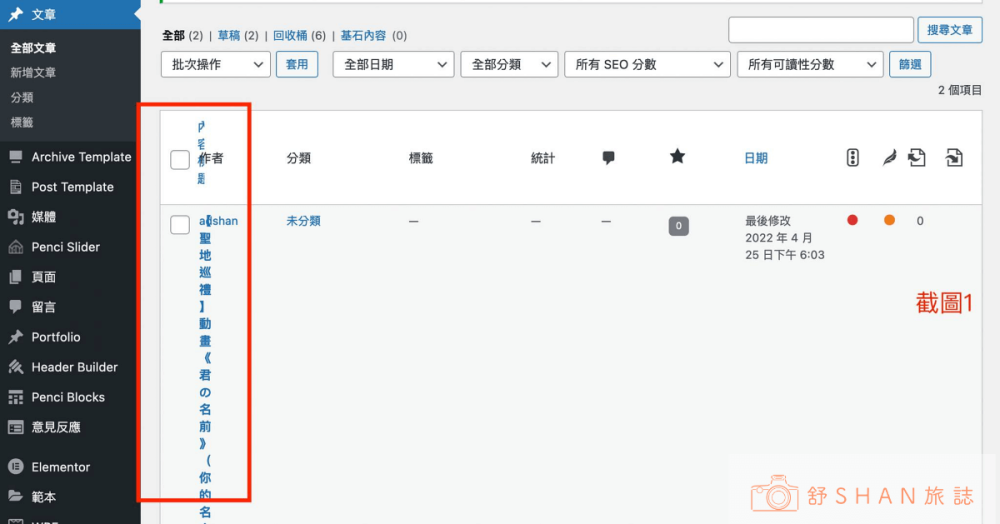Image resolution: width=1000 pixels, height=524 pixels.
Task: Click the 統計 column header
Action: click(543, 158)
